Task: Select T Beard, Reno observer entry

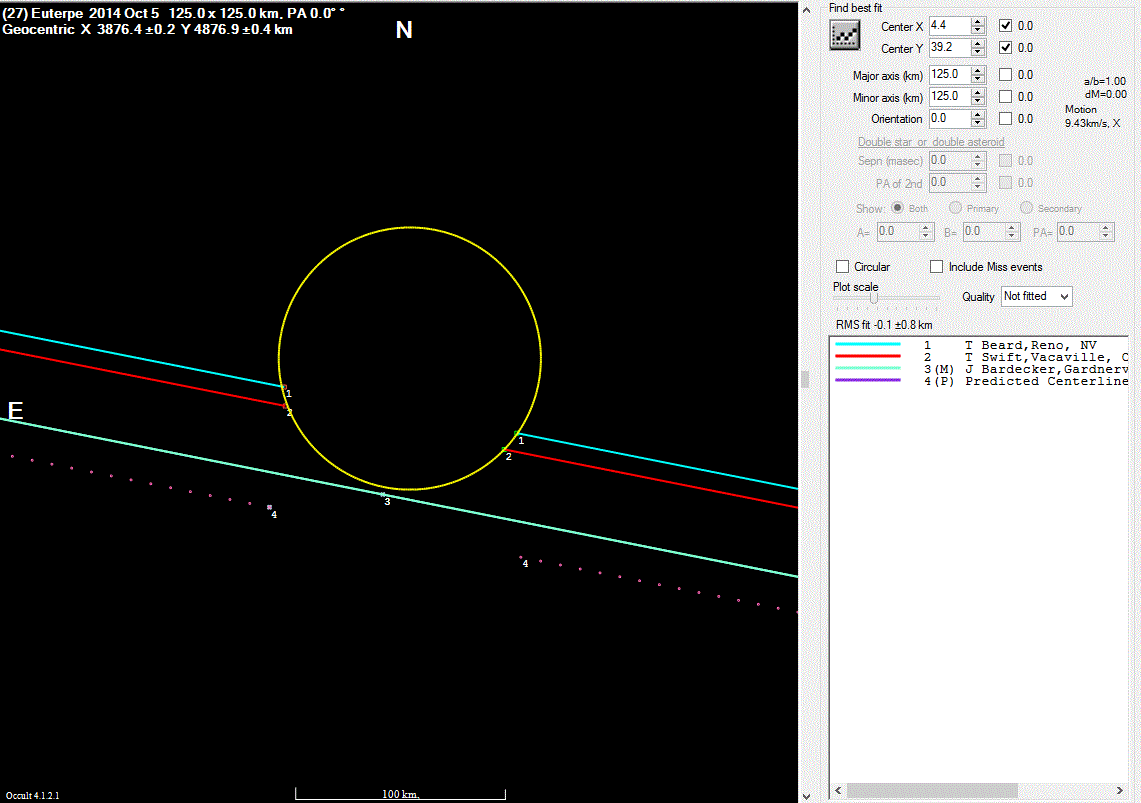Action: [x=1030, y=345]
